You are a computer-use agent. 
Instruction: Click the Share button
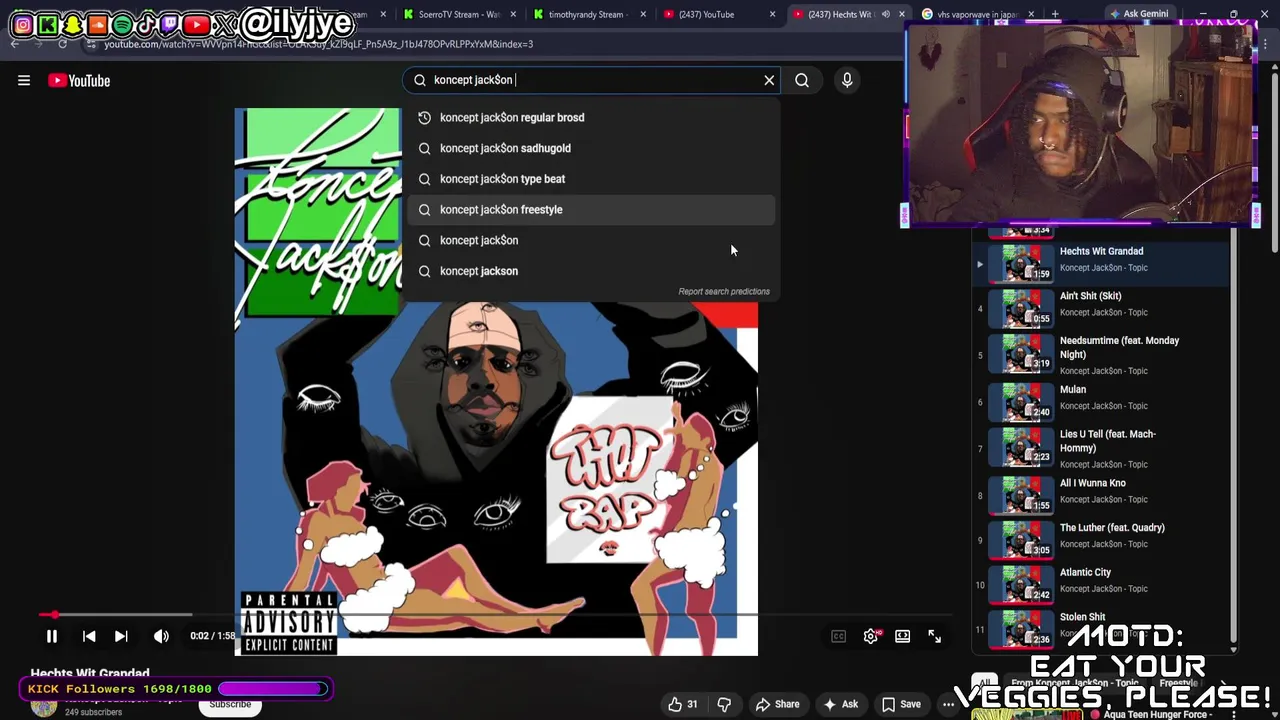click(778, 704)
